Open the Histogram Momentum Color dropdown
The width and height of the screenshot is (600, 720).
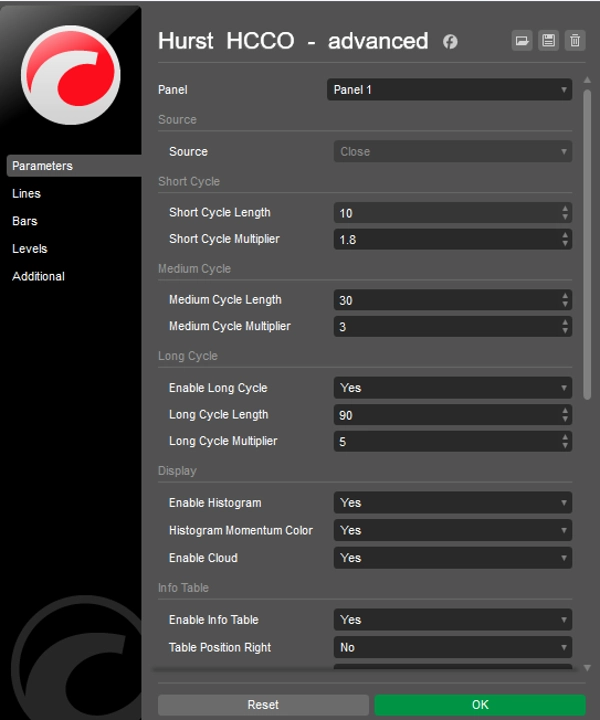tap(453, 530)
